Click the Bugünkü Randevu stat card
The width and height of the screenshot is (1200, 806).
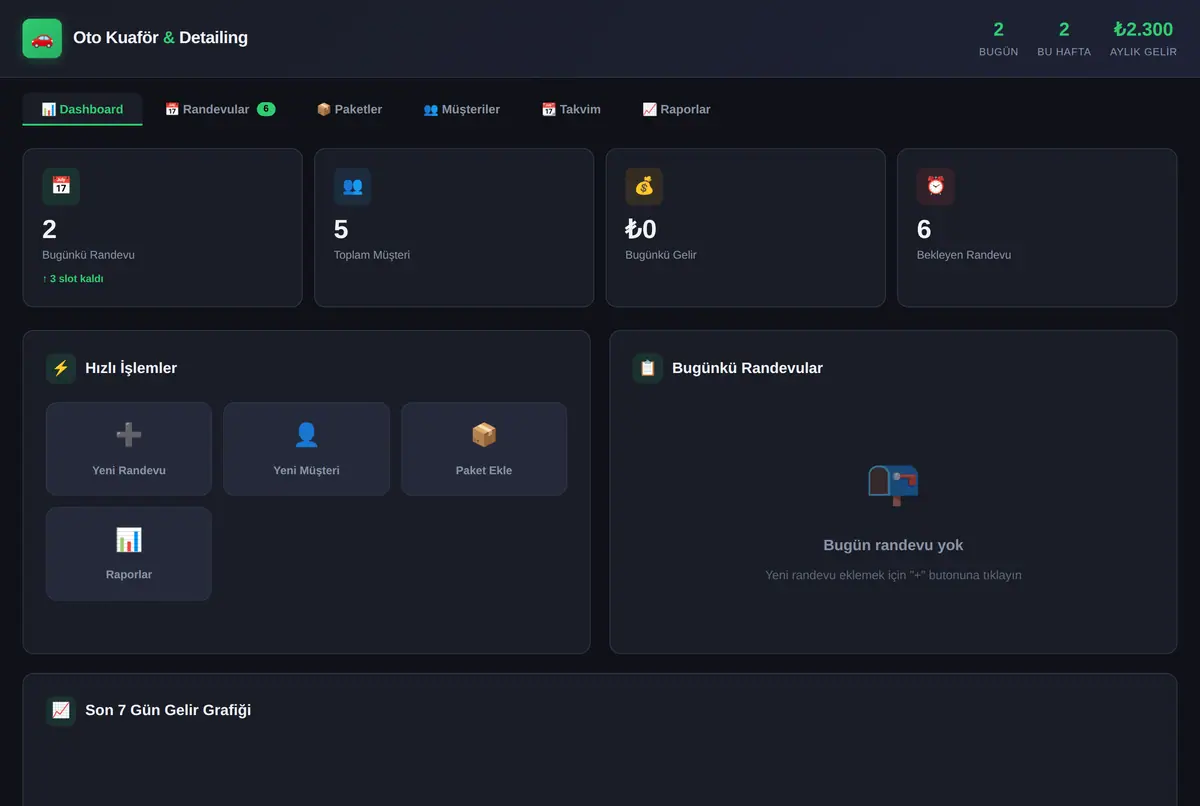point(162,228)
